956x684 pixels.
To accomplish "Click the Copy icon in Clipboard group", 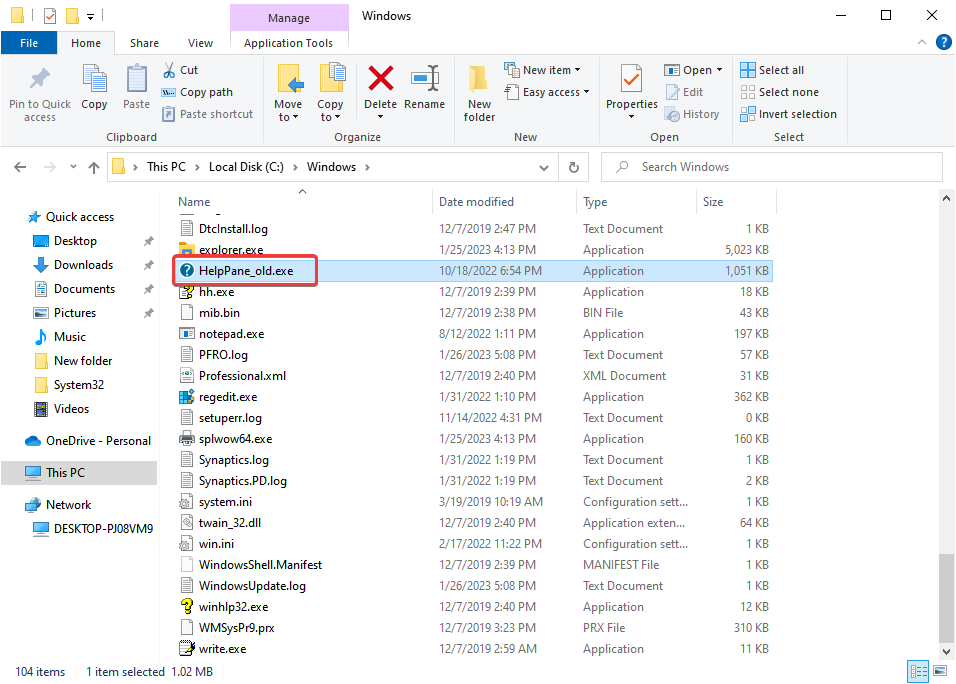I will coord(94,79).
